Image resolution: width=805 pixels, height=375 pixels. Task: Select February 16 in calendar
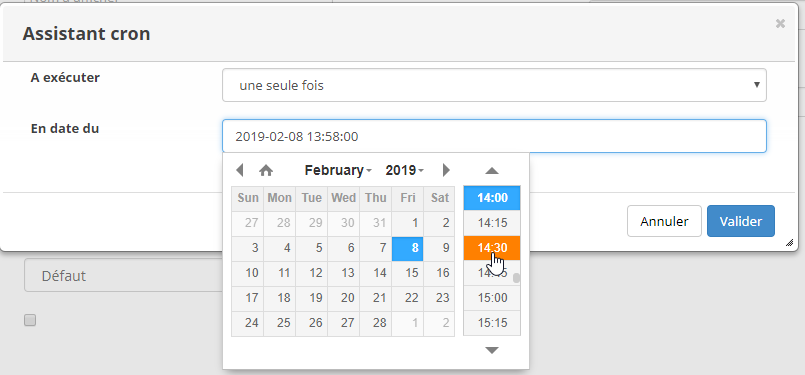pyautogui.click(x=439, y=274)
